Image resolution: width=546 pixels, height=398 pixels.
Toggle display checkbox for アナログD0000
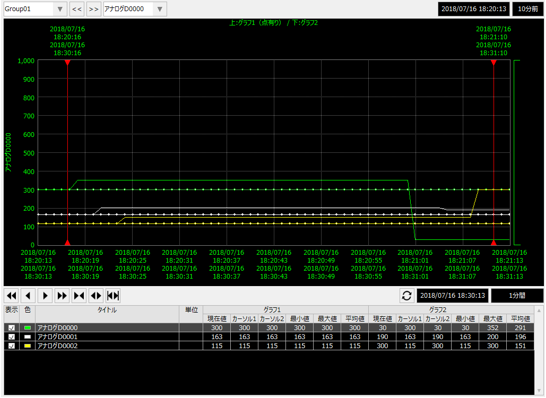click(11, 328)
